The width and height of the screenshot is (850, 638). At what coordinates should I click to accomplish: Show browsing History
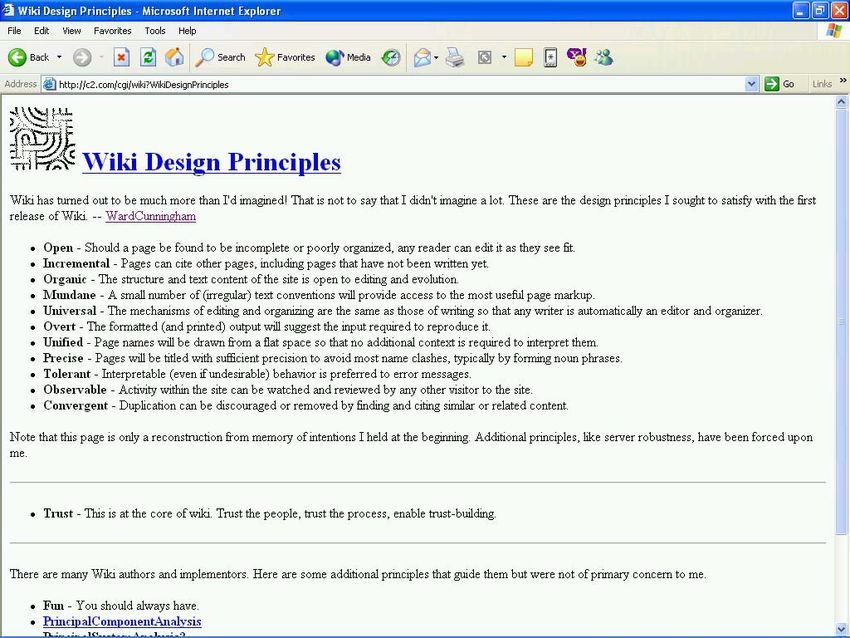click(390, 57)
